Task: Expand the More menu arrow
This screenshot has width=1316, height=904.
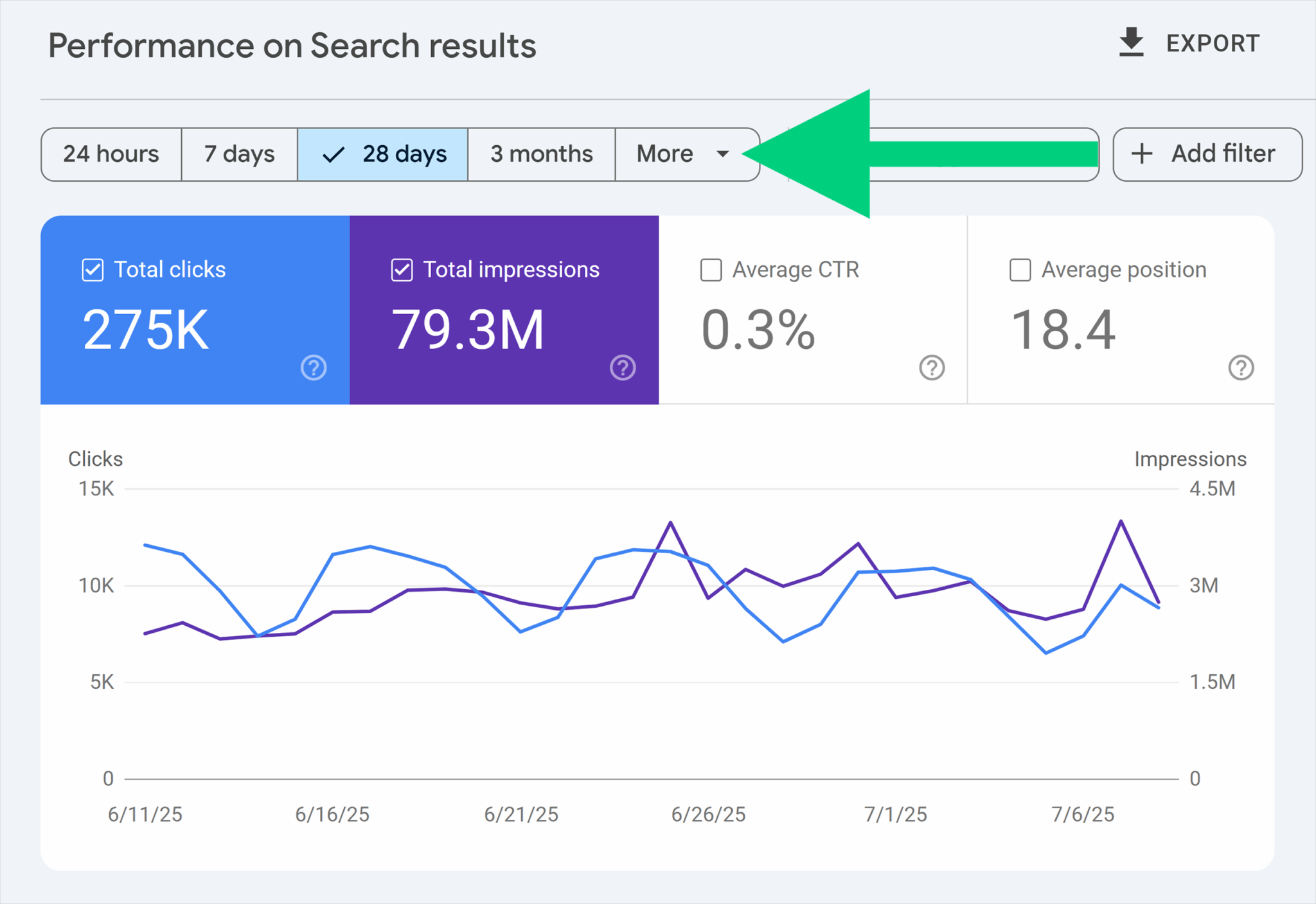Action: (722, 154)
